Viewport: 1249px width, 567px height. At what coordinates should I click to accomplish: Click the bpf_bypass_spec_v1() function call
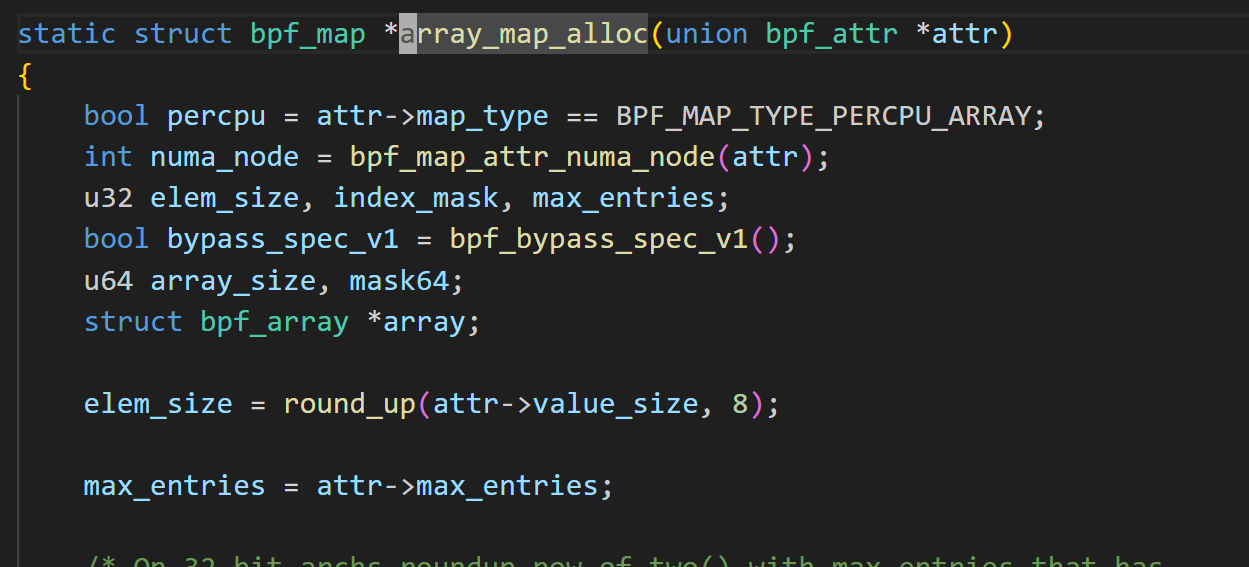pyautogui.click(x=598, y=239)
